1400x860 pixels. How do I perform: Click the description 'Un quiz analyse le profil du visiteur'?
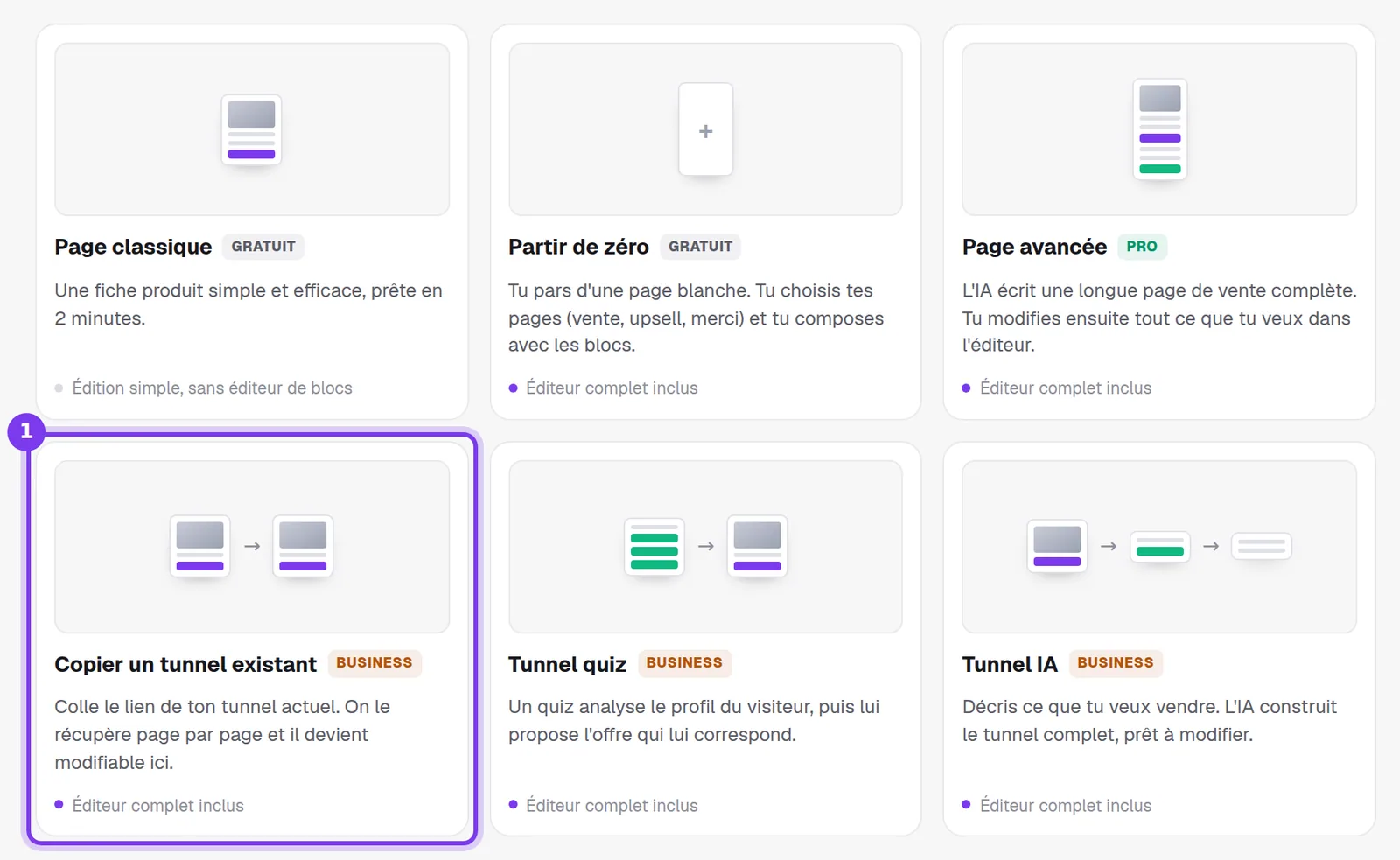[x=694, y=721]
